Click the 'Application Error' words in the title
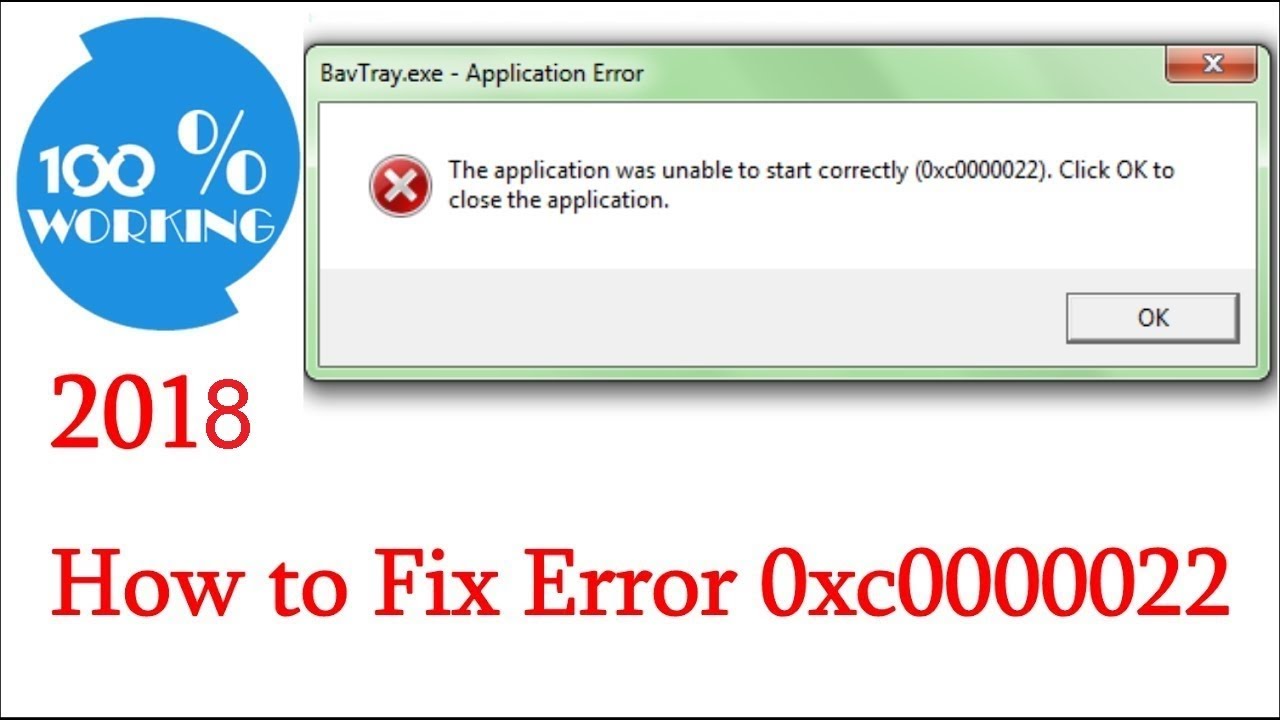Viewport: 1280px width, 720px height. (x=555, y=73)
